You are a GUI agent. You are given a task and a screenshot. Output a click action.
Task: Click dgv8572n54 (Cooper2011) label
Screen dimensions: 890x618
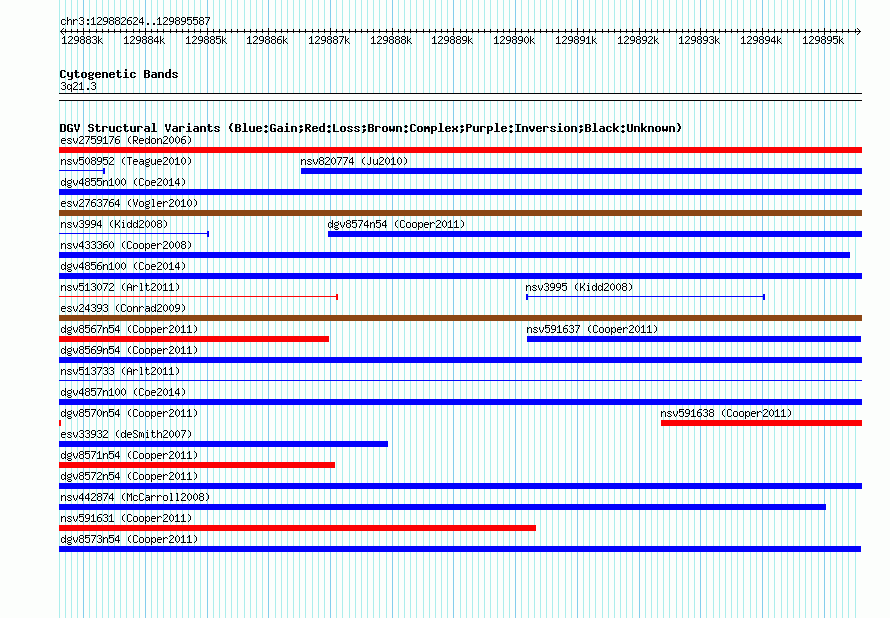[129, 476]
